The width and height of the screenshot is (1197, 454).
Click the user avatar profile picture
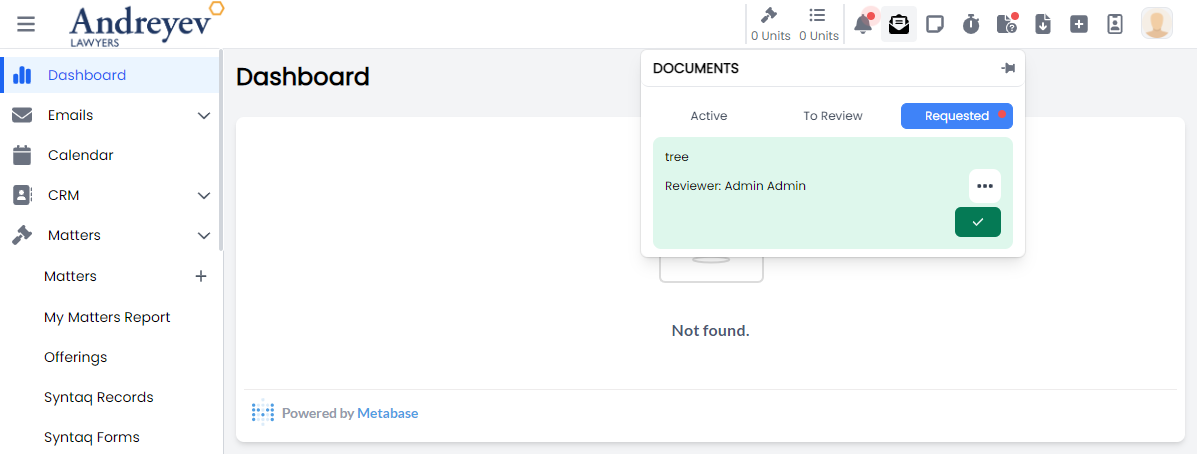(1157, 24)
